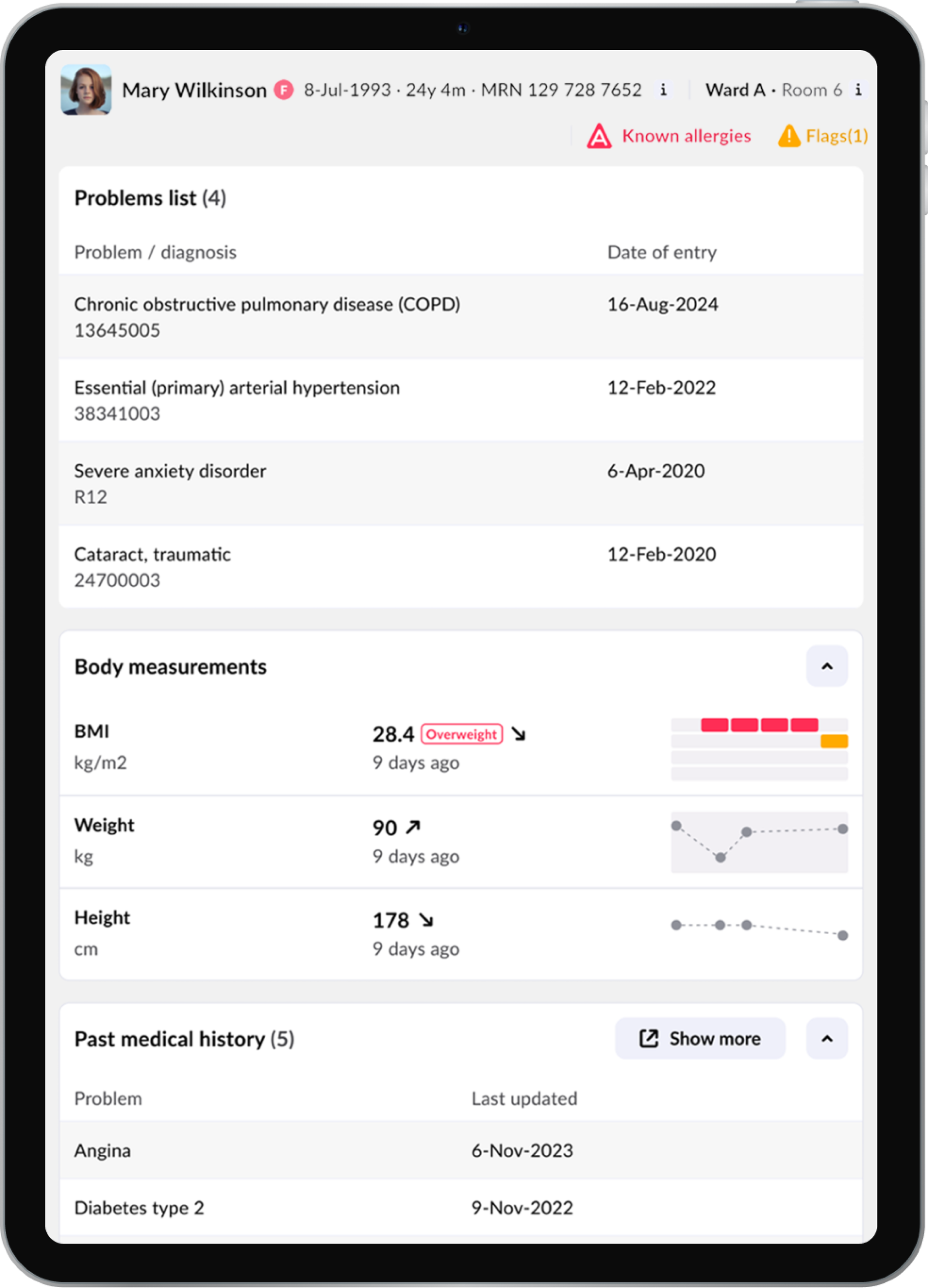928x1288 pixels.
Task: Click the orange Flags warning triangle icon
Action: (x=789, y=136)
